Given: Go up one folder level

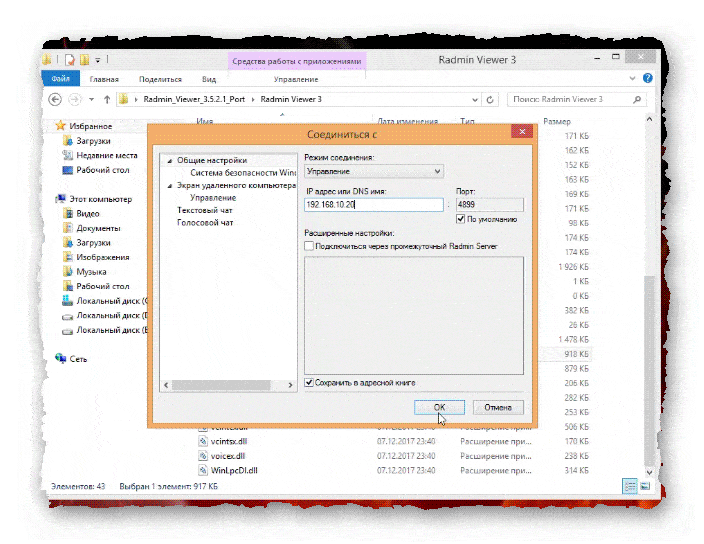Looking at the screenshot, I should click(107, 99).
